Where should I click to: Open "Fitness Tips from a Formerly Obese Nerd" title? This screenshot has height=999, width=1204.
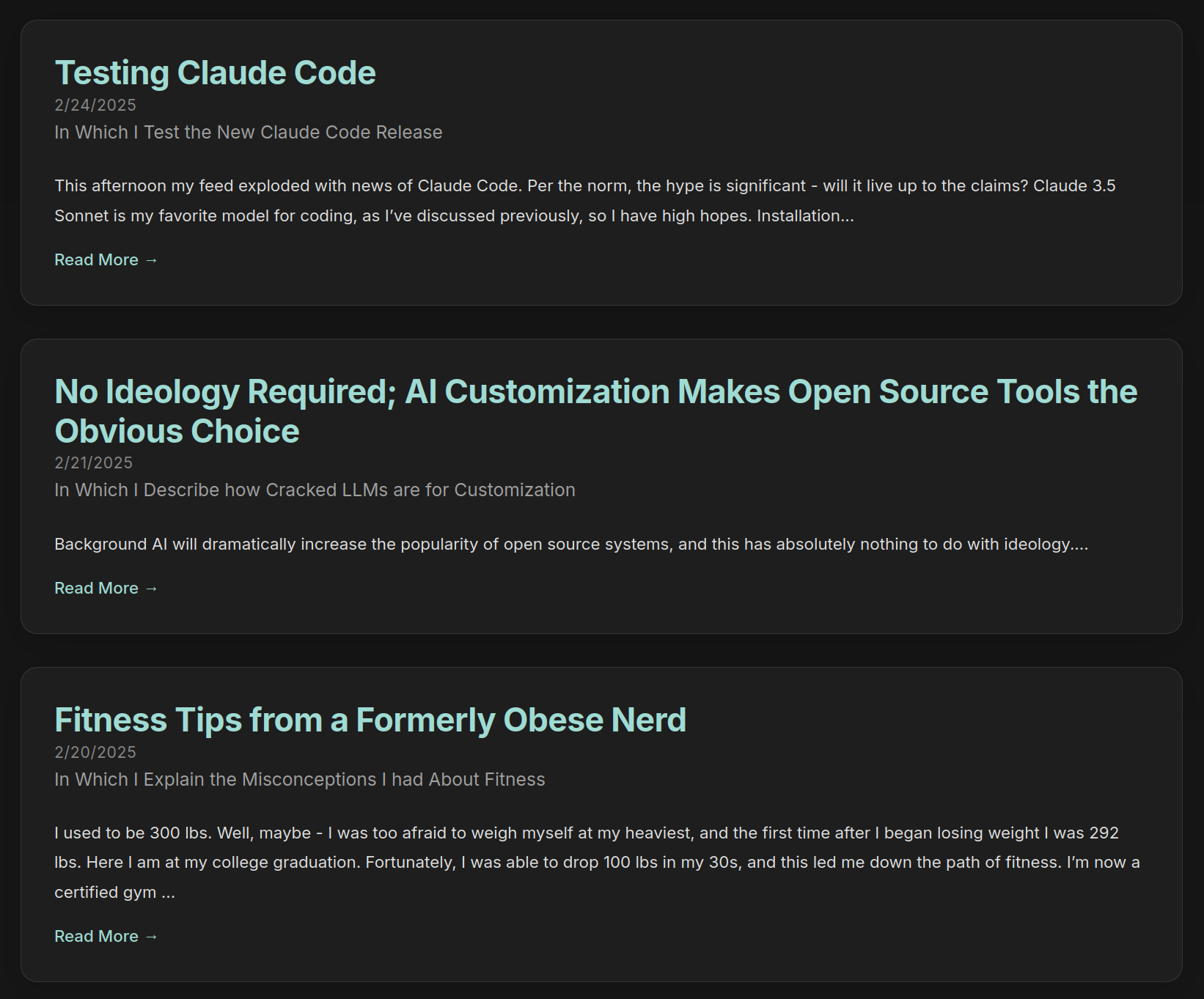(x=370, y=720)
